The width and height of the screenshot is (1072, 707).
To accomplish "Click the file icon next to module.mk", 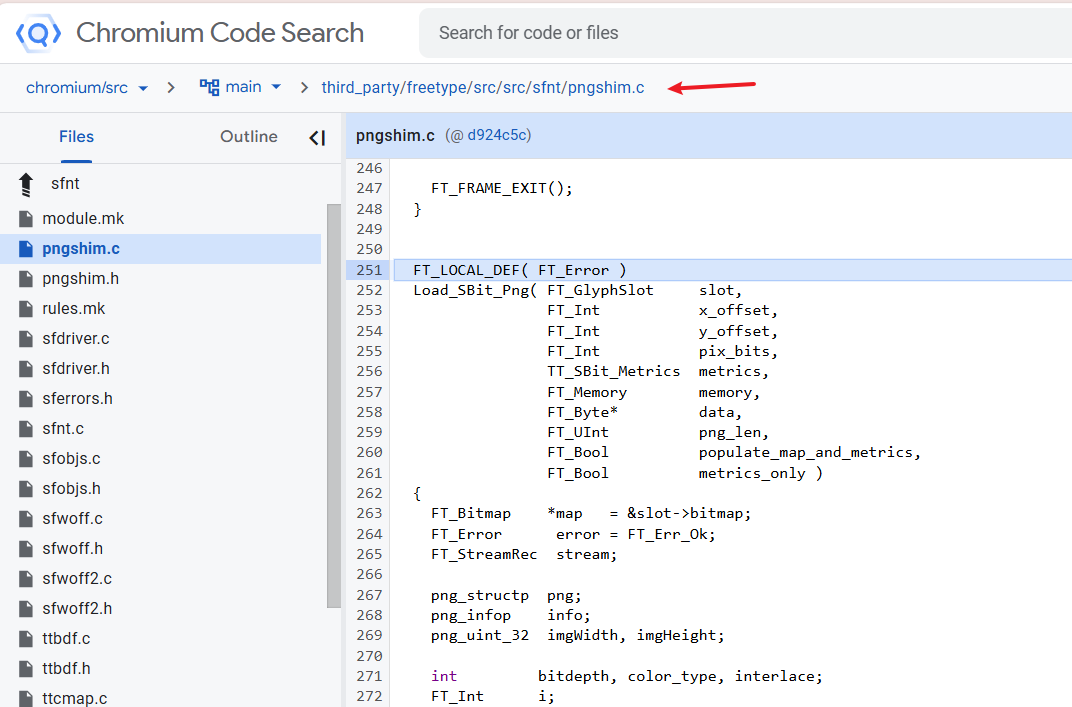I will (x=26, y=219).
